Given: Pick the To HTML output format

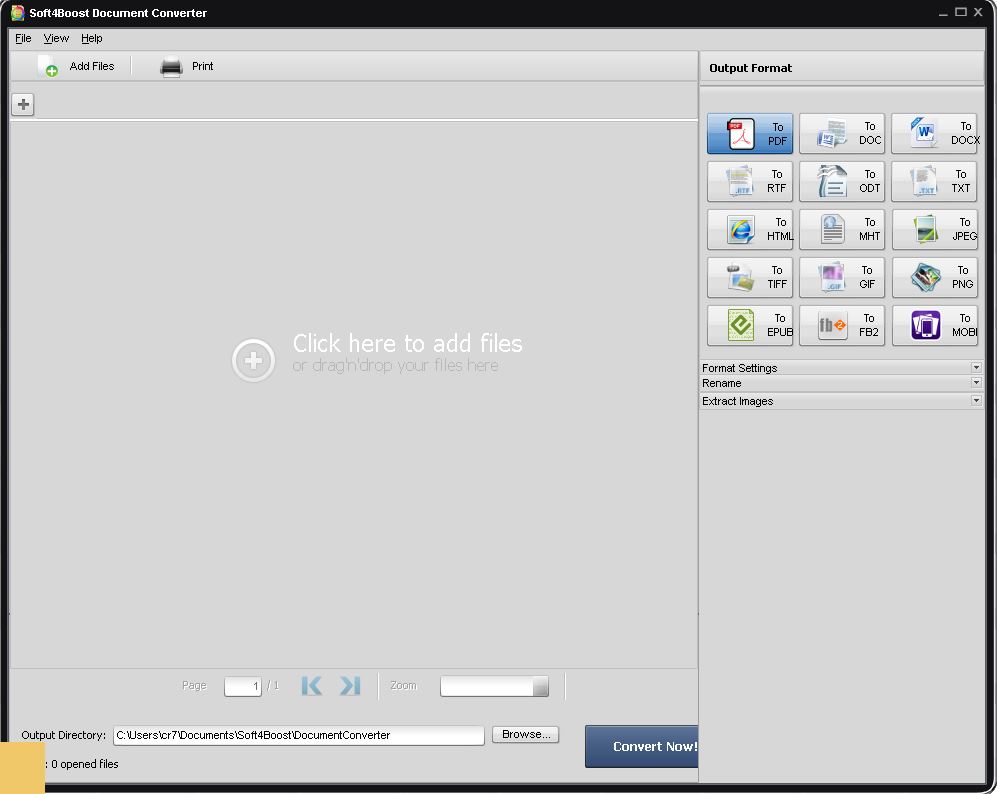Looking at the screenshot, I should click(748, 229).
